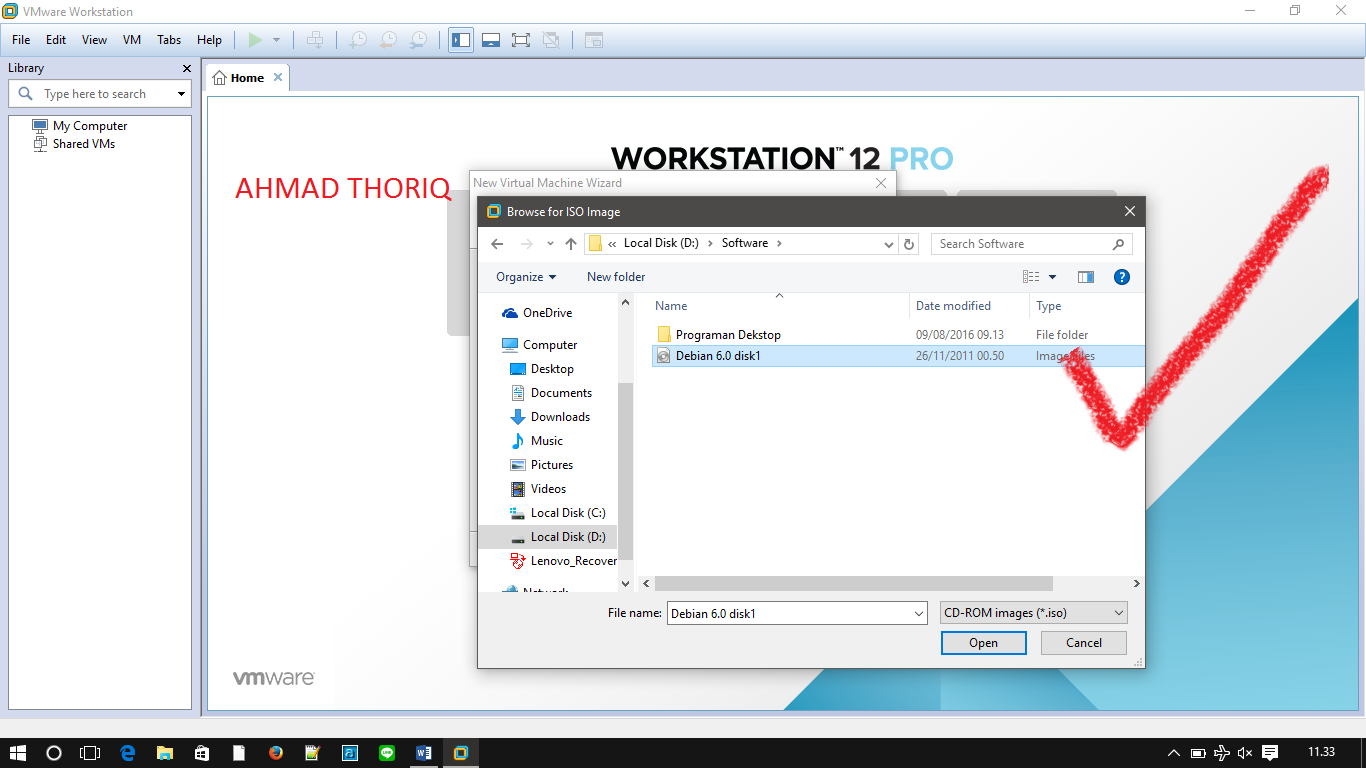This screenshot has width=1366, height=768.
Task: Open VMware Workstation from the taskbar
Action: (461, 752)
